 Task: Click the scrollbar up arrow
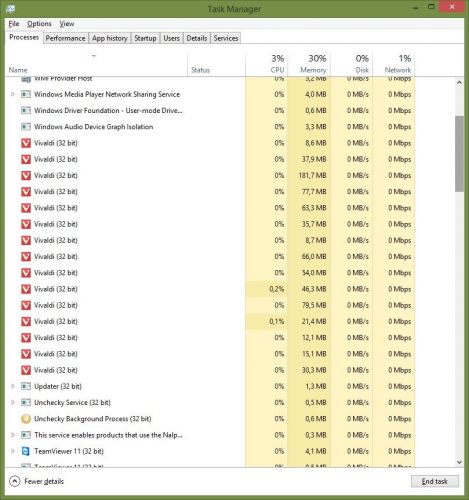pos(459,82)
